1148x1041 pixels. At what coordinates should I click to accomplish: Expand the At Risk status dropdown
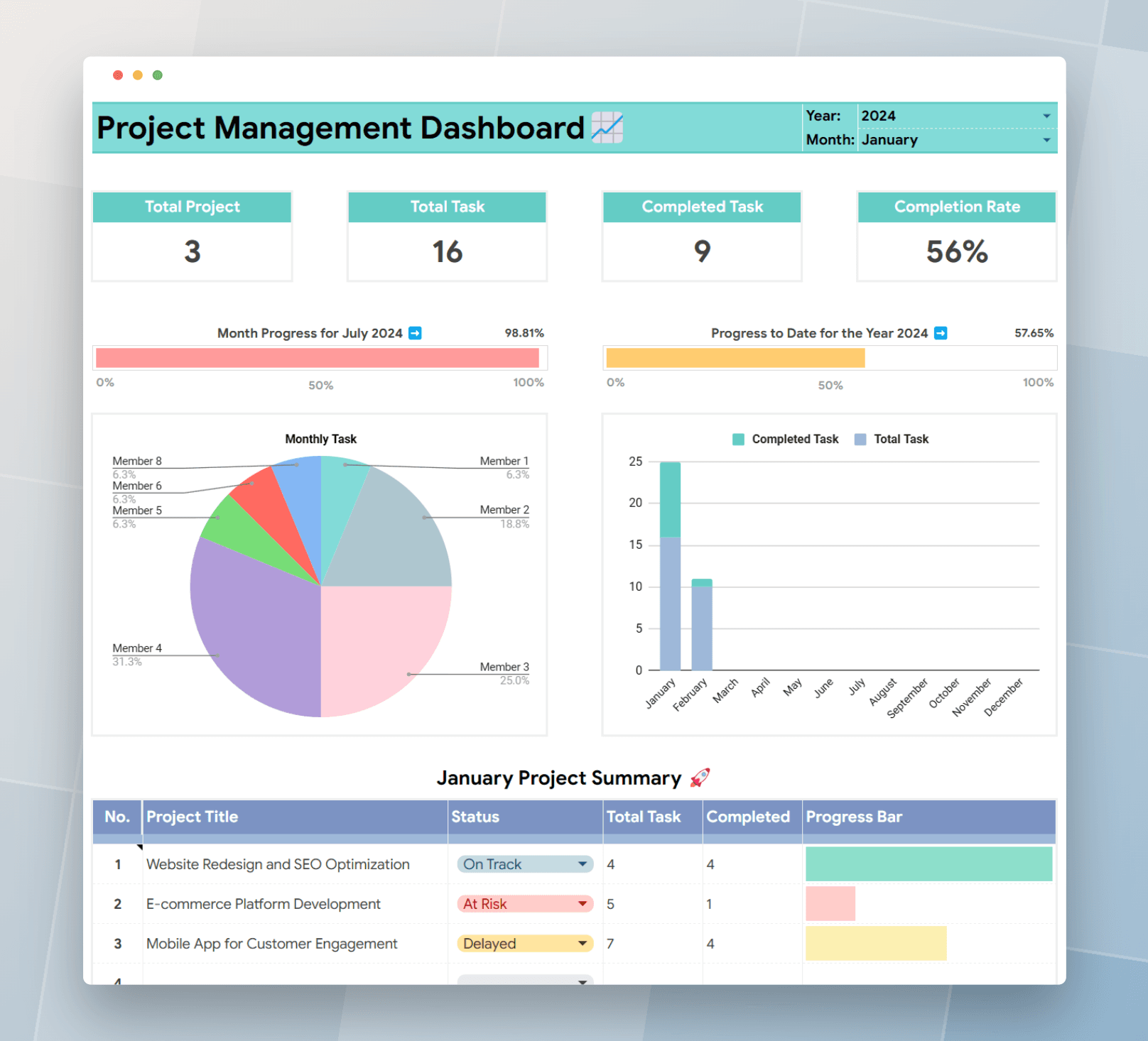tap(525, 904)
